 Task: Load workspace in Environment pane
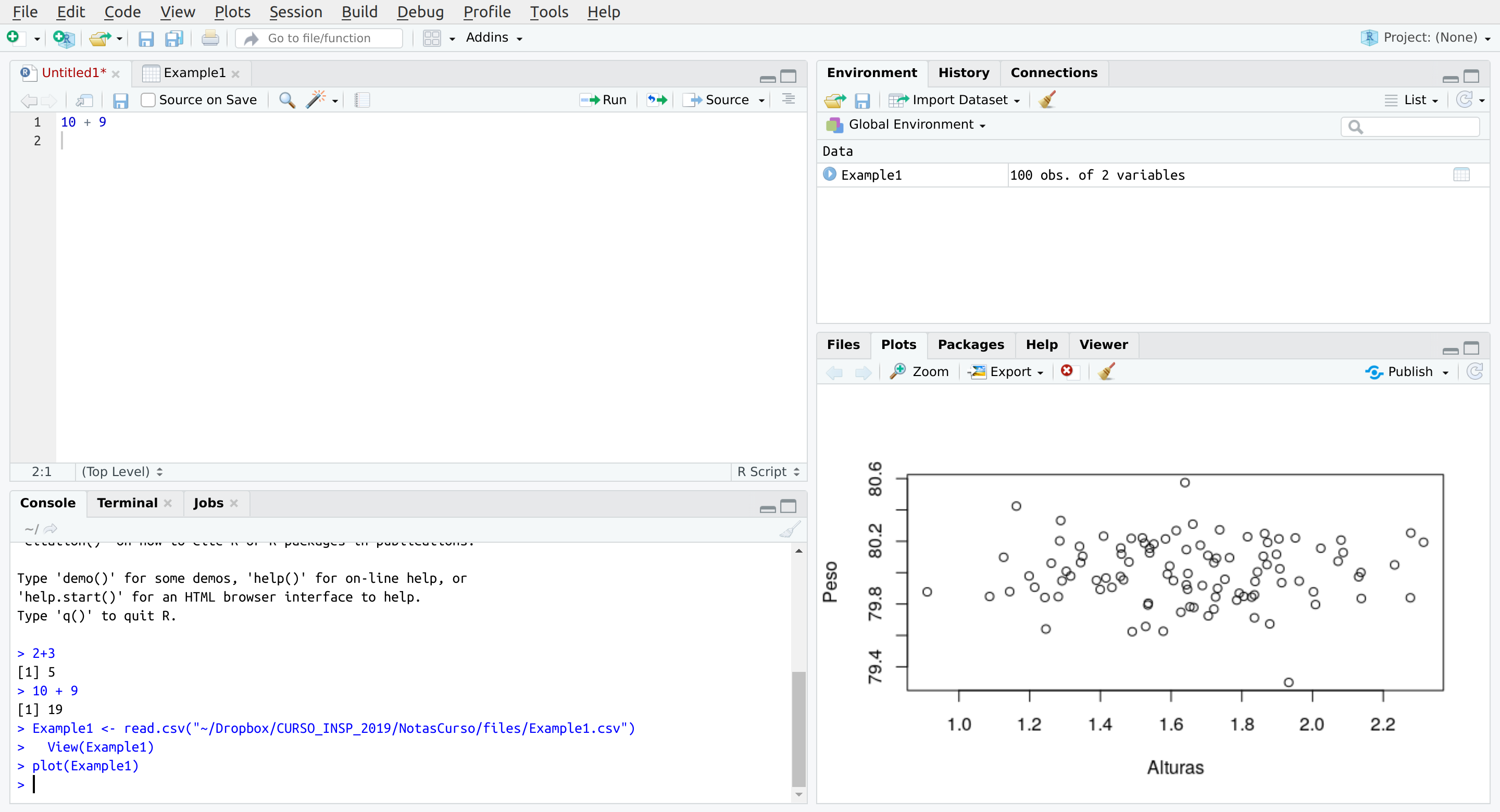[x=835, y=100]
